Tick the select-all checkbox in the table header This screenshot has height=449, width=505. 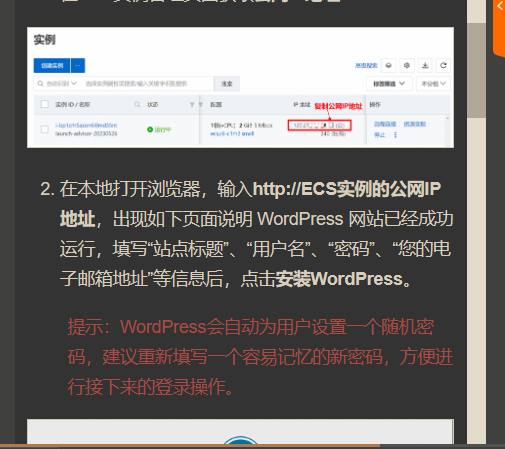pos(45,104)
